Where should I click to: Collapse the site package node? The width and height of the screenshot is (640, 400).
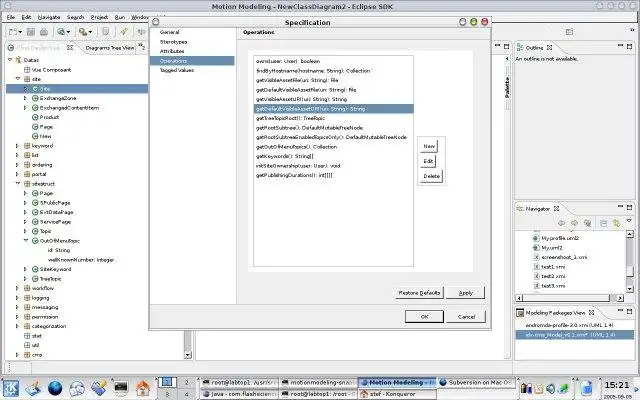pos(18,79)
